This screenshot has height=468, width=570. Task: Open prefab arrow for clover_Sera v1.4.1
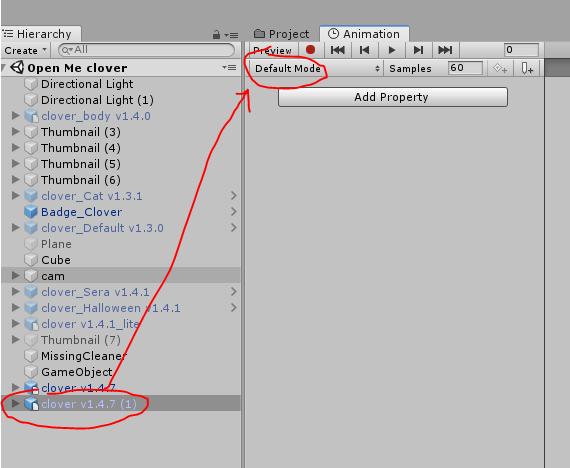click(x=234, y=292)
